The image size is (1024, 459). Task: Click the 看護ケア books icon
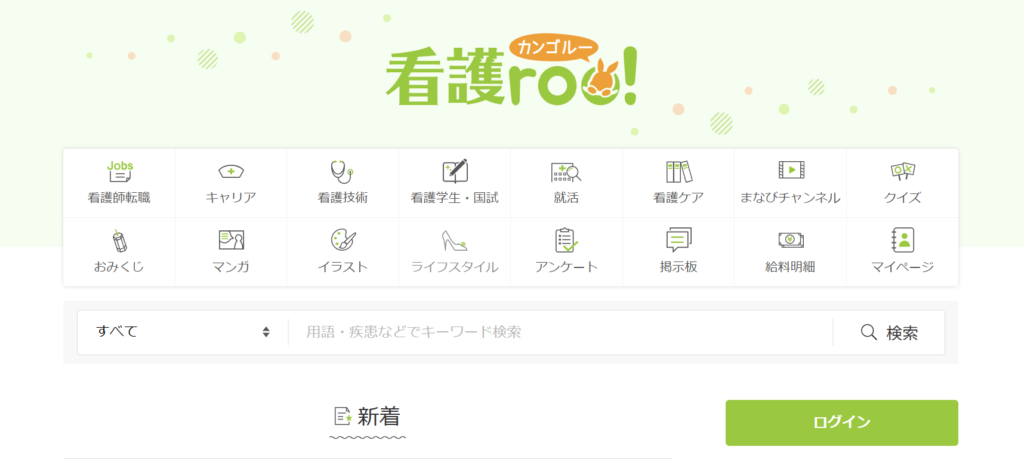tap(679, 172)
